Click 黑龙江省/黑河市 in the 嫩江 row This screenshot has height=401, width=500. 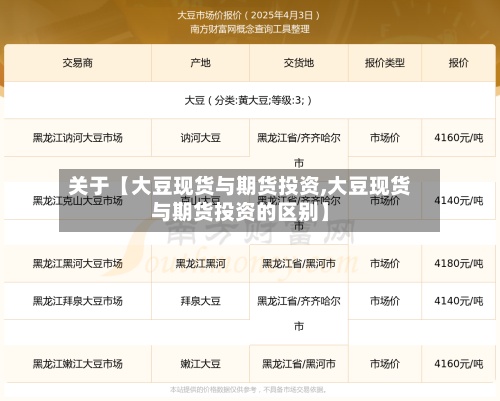tap(299, 364)
